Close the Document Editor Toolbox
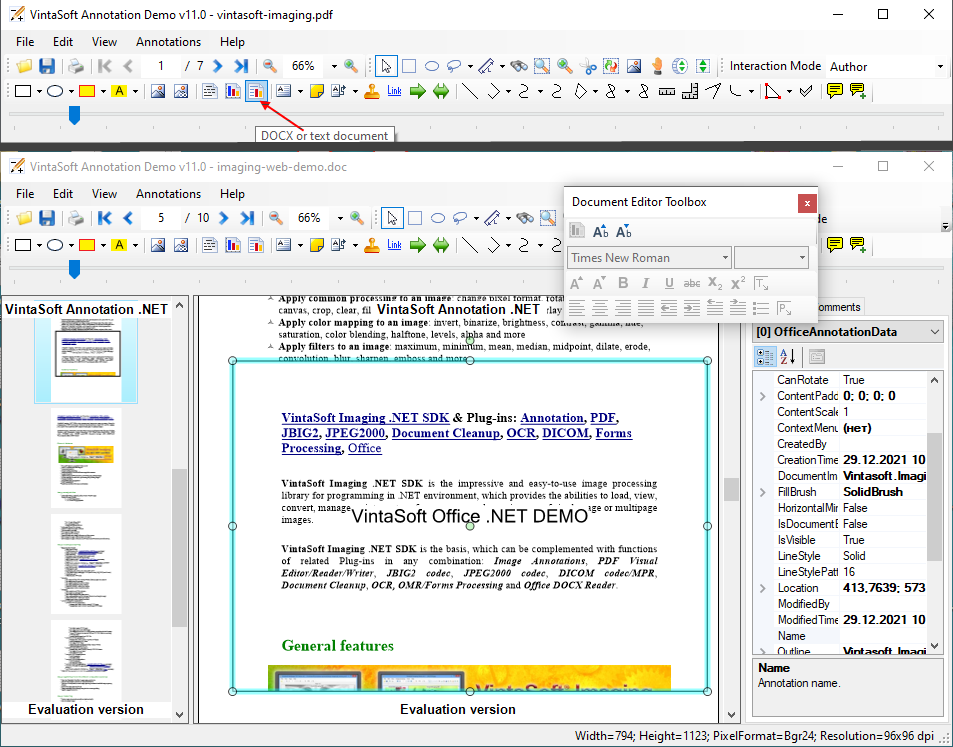The image size is (953, 747). [806, 202]
